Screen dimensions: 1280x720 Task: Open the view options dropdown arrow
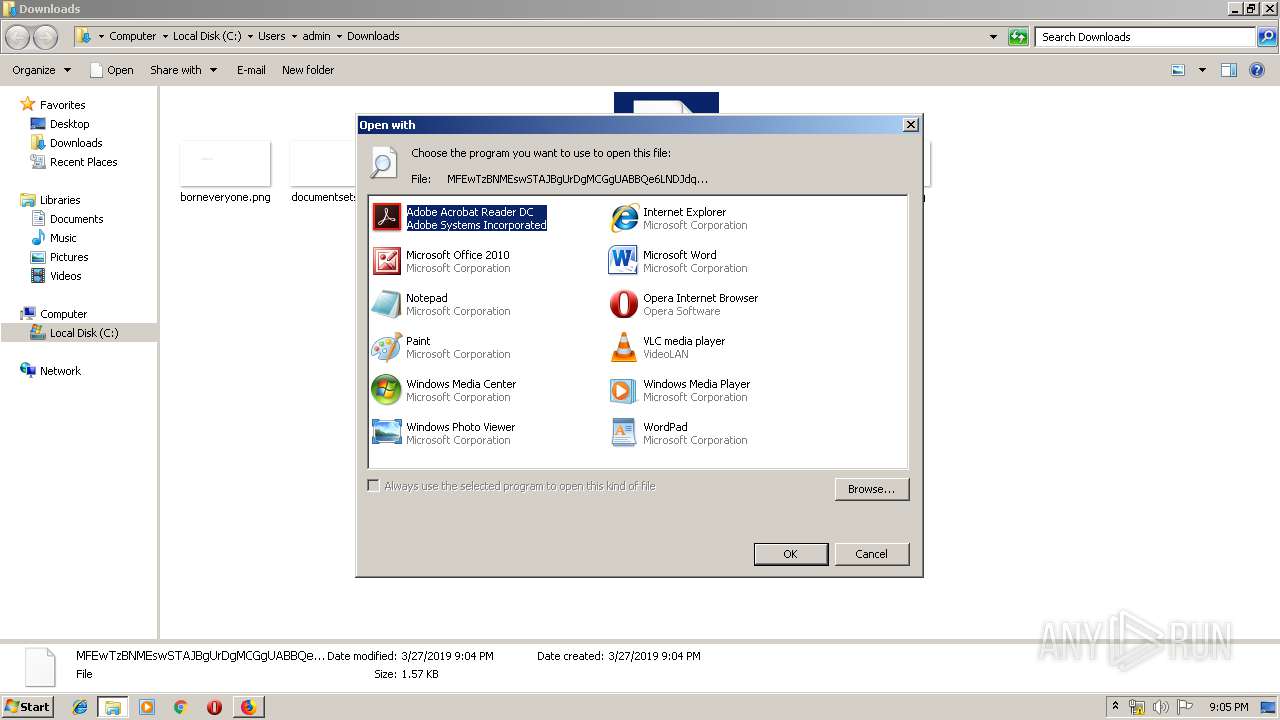(x=1202, y=70)
